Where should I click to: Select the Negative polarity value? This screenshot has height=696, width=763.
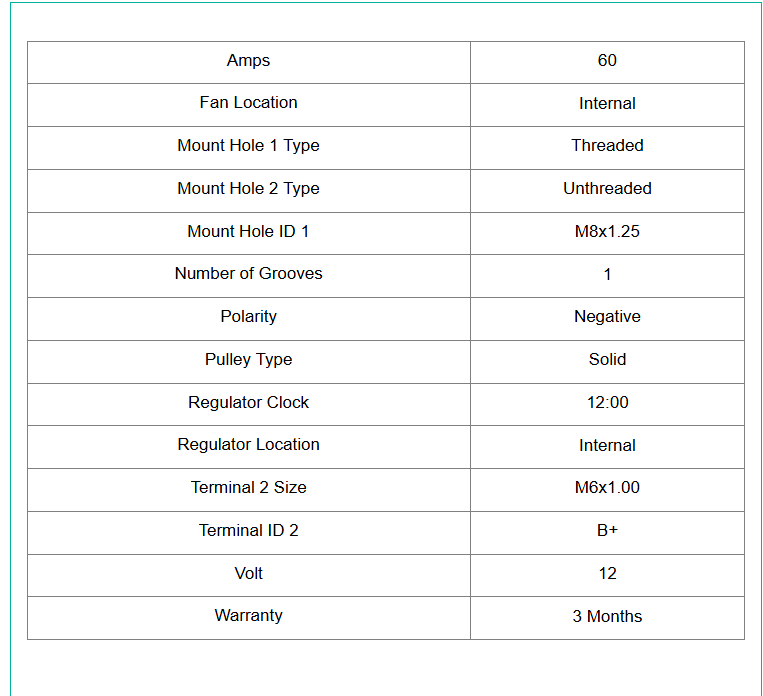(607, 317)
